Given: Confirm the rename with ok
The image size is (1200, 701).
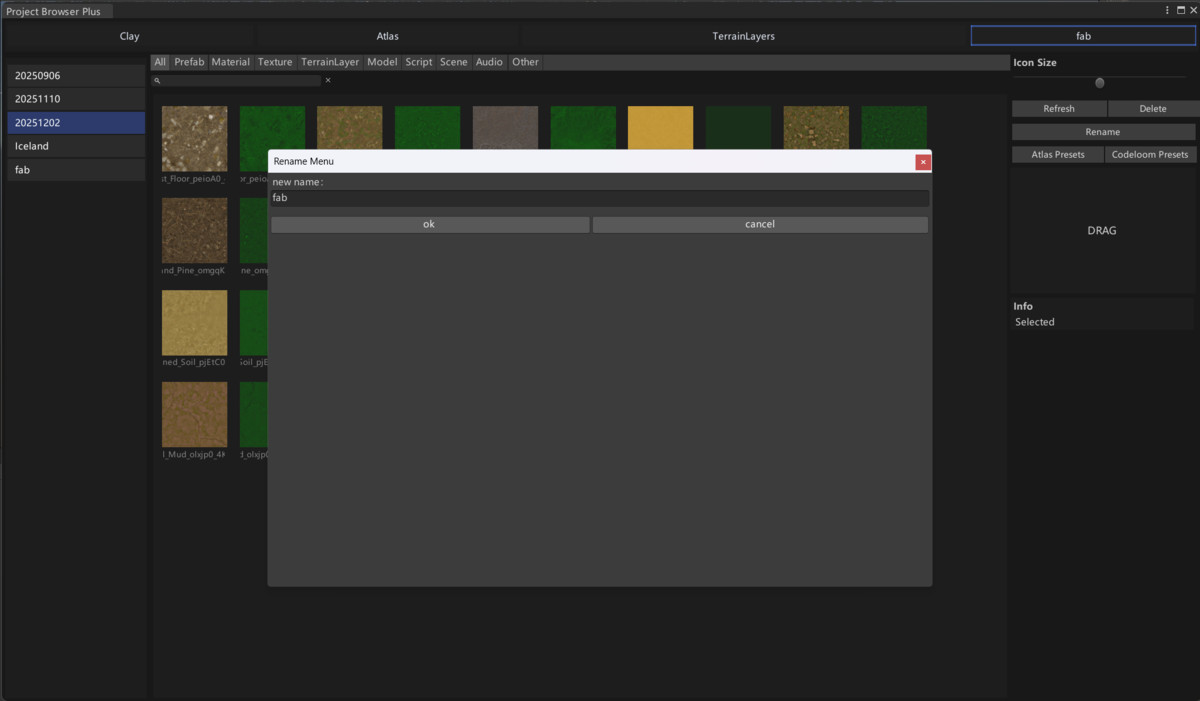Looking at the screenshot, I should click(x=429, y=224).
